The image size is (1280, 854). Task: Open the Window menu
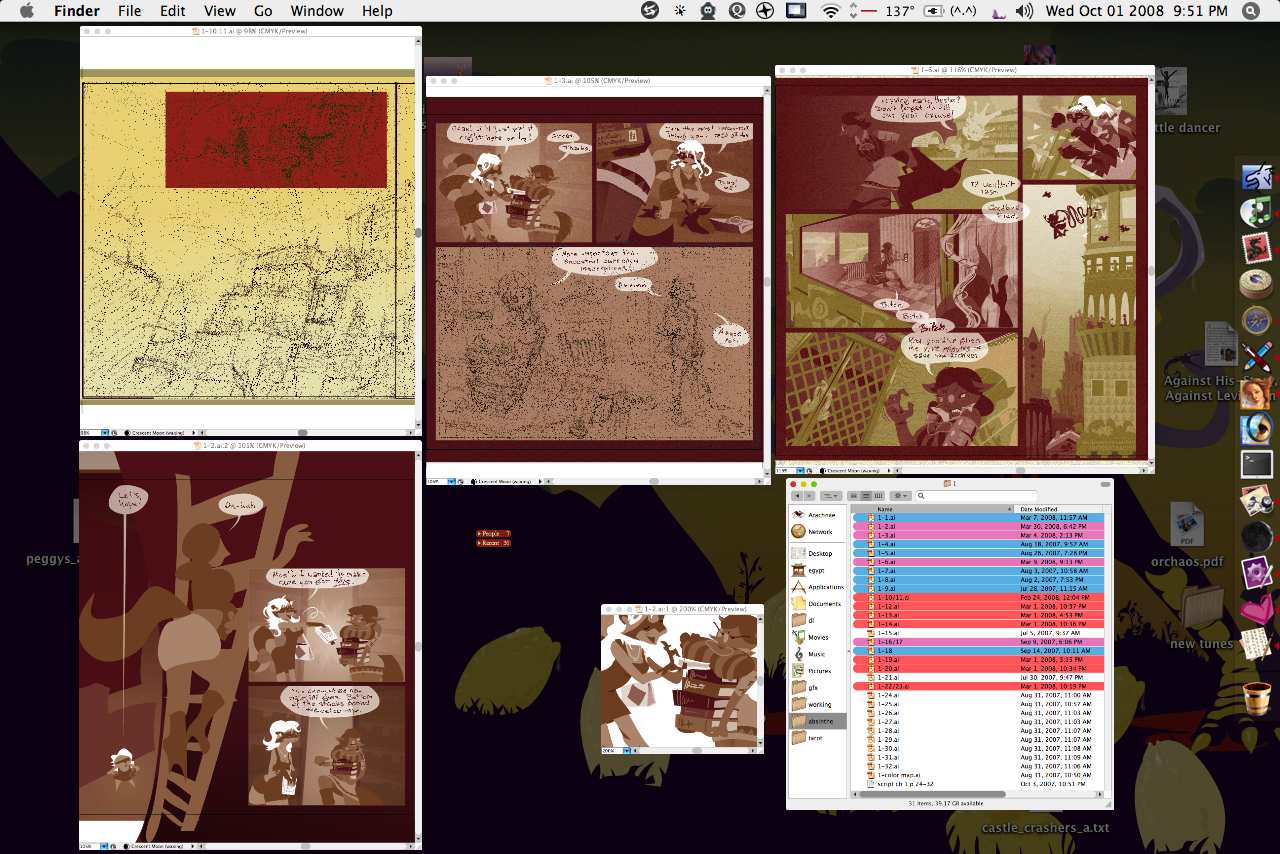(316, 11)
